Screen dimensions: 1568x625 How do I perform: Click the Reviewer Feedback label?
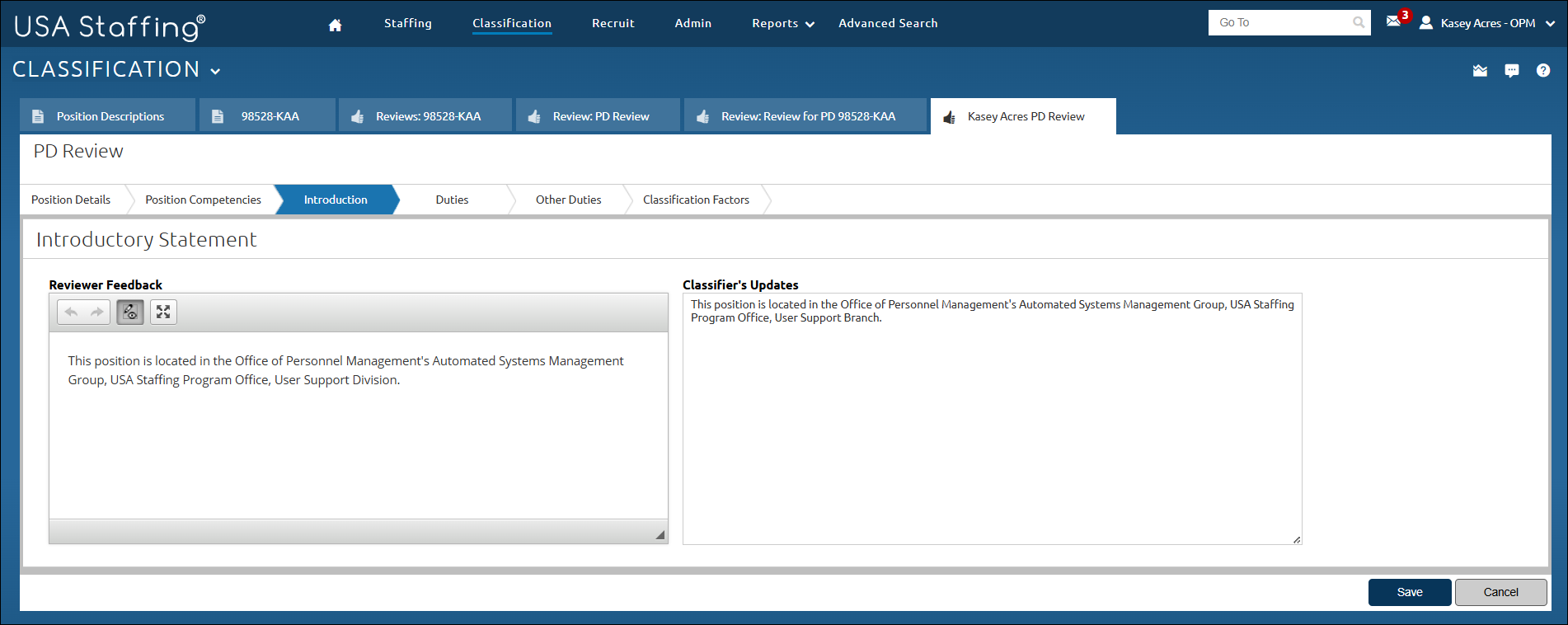click(x=106, y=284)
